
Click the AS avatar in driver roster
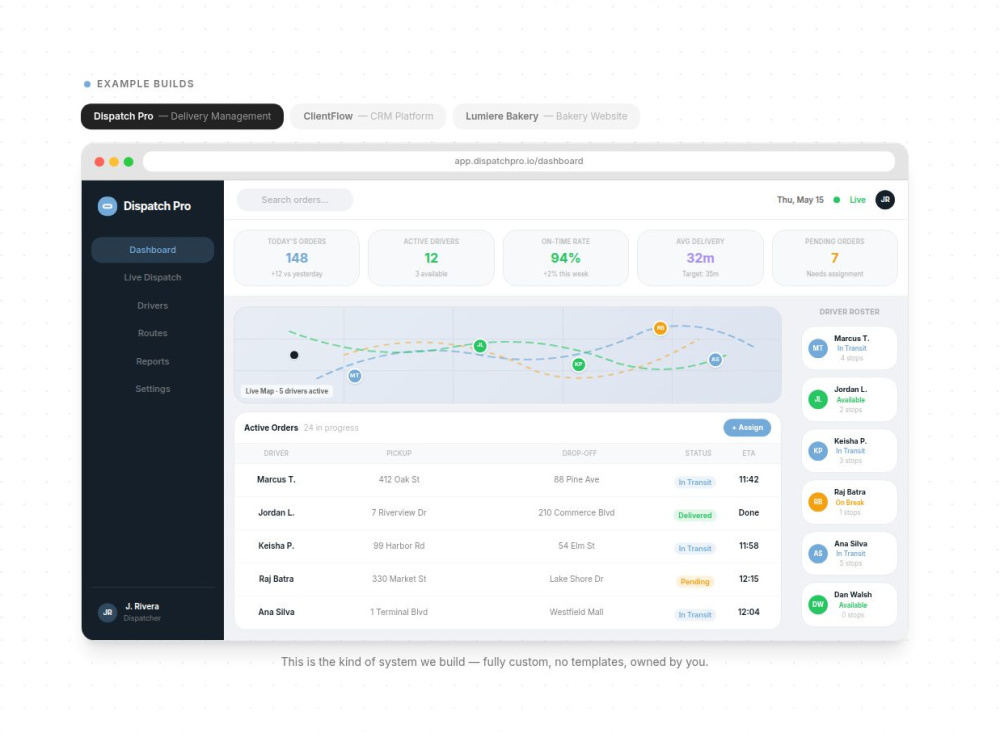(x=818, y=553)
